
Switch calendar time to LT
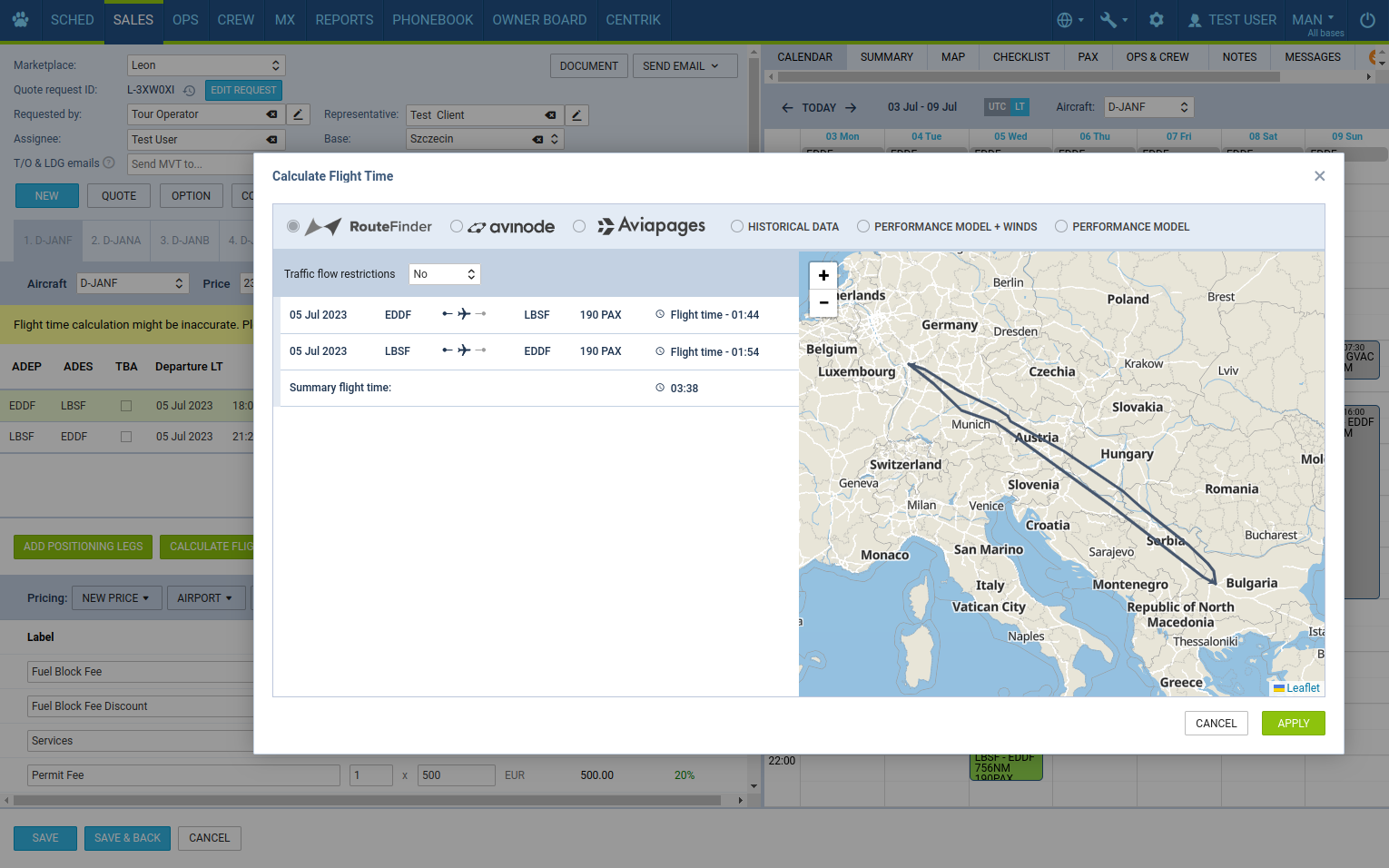(x=1020, y=107)
